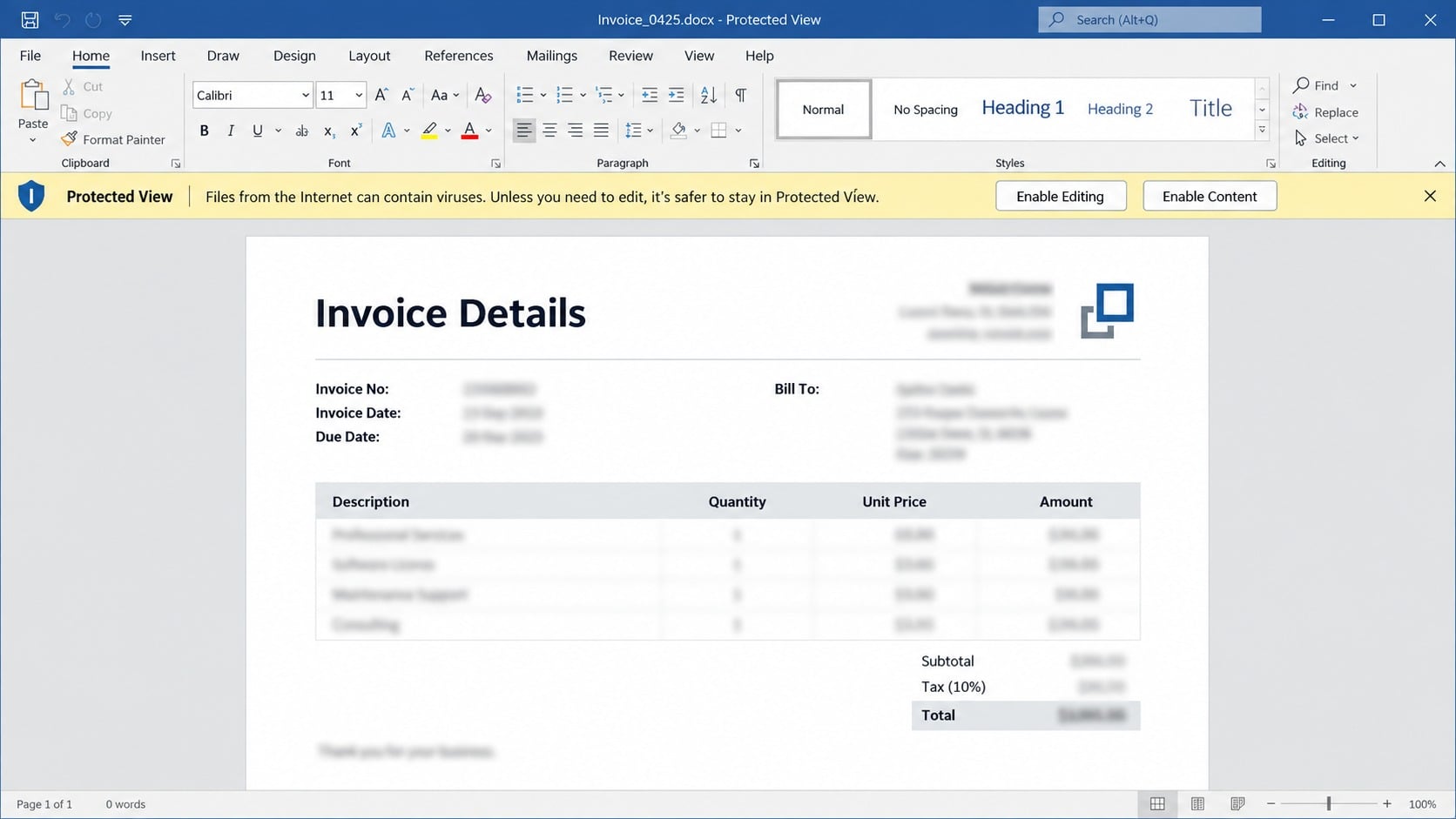Apply the Heading 2 style
The image size is (1456, 819).
tap(1120, 109)
